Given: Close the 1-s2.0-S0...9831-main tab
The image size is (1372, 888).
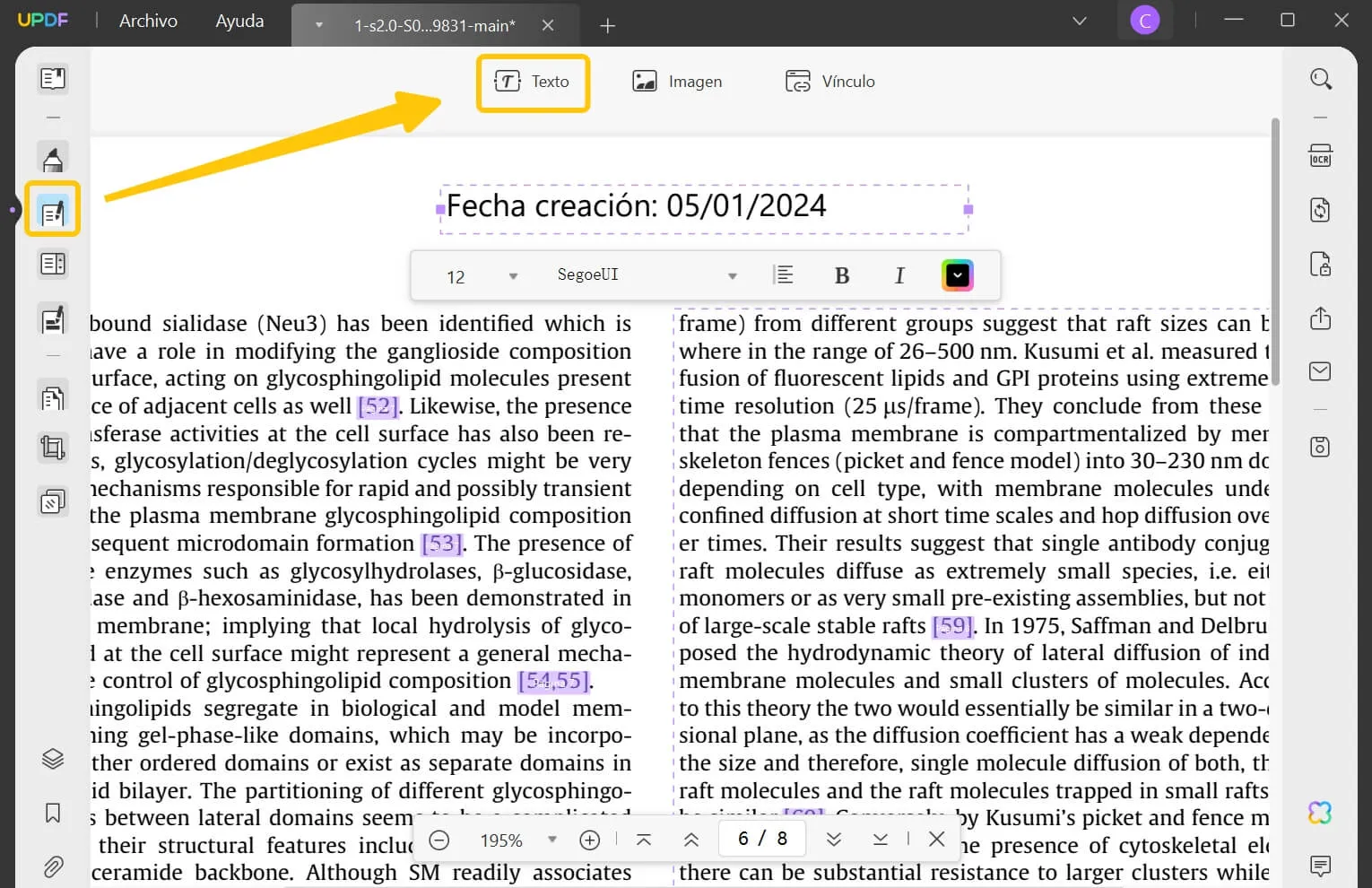Looking at the screenshot, I should point(548,25).
